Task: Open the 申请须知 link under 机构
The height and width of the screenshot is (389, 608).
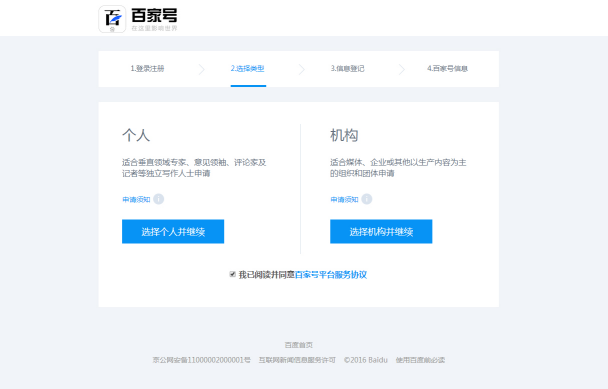Action: (x=344, y=199)
